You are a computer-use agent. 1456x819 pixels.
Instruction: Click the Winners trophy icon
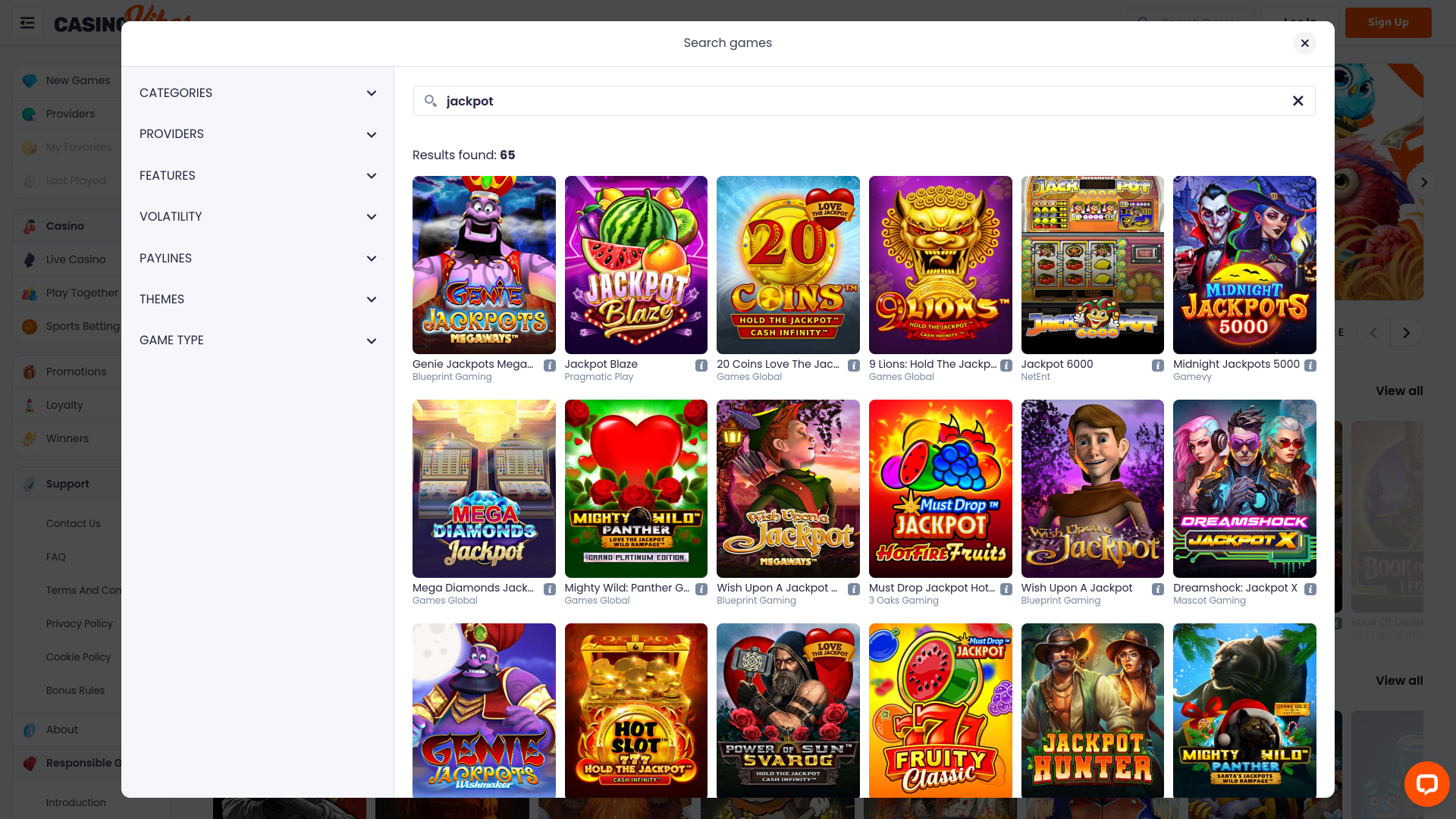tap(30, 438)
